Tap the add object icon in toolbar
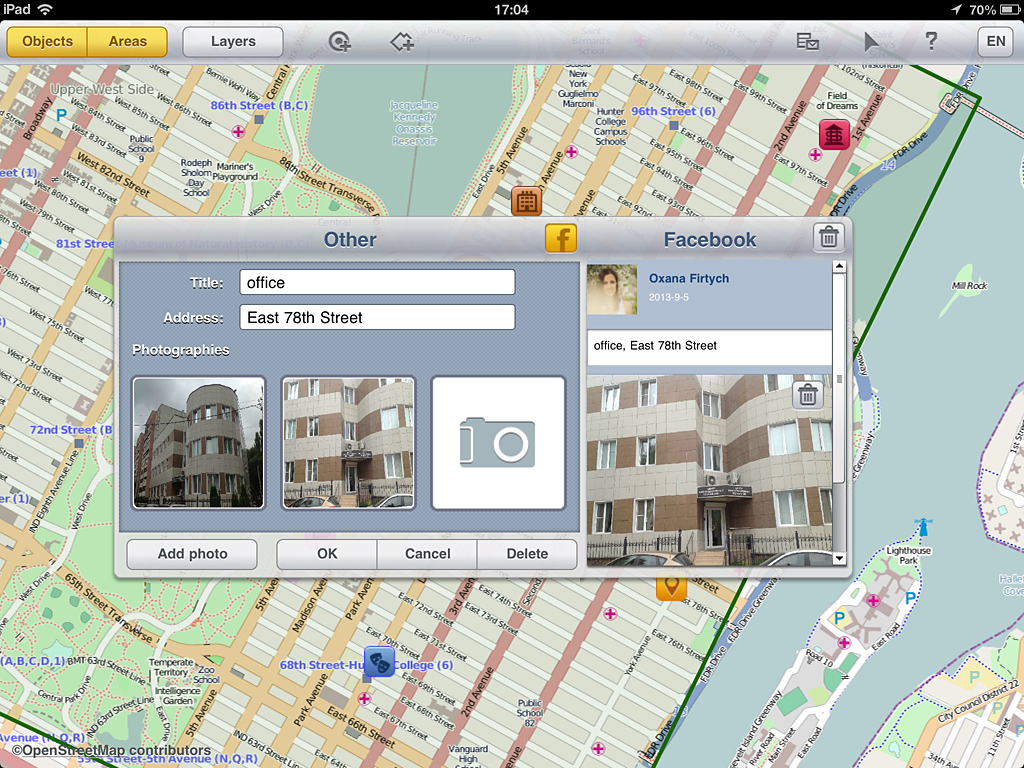The image size is (1024, 768). point(341,42)
